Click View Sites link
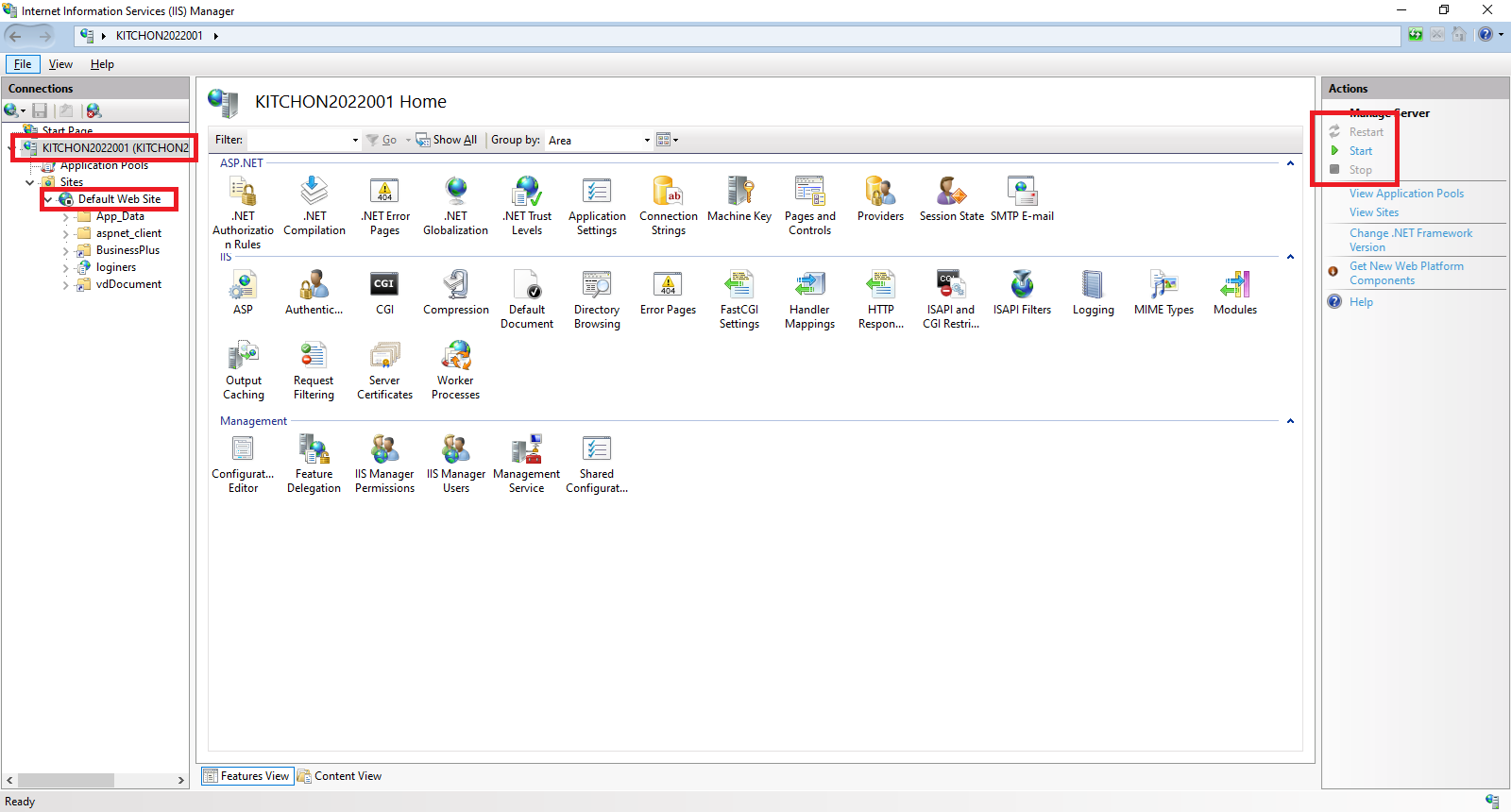The image size is (1511, 812). pyautogui.click(x=1374, y=212)
